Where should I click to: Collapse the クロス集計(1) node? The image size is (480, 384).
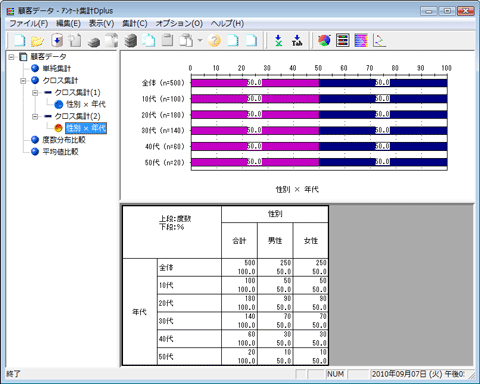coord(35,93)
